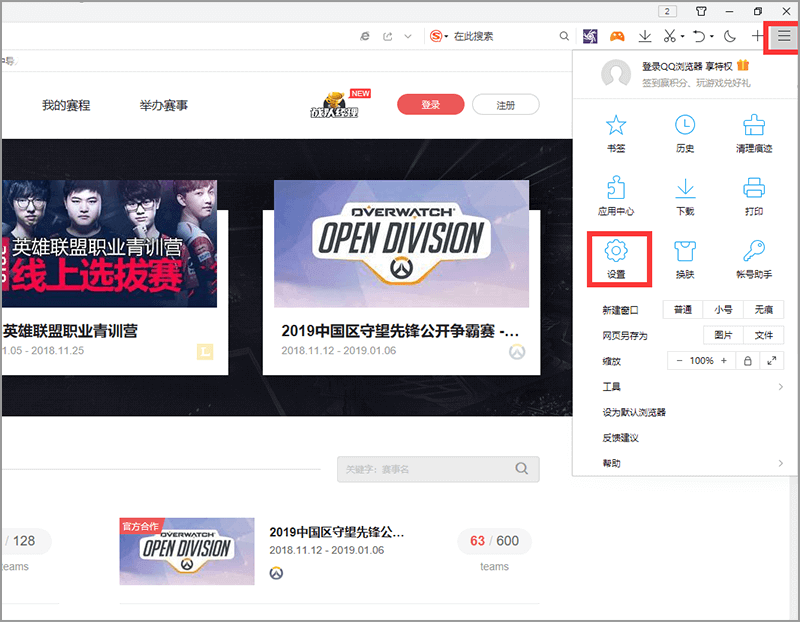The image size is (800, 622).
Task: Click into the 关键字: 赛事名 search field
Action: (438, 469)
